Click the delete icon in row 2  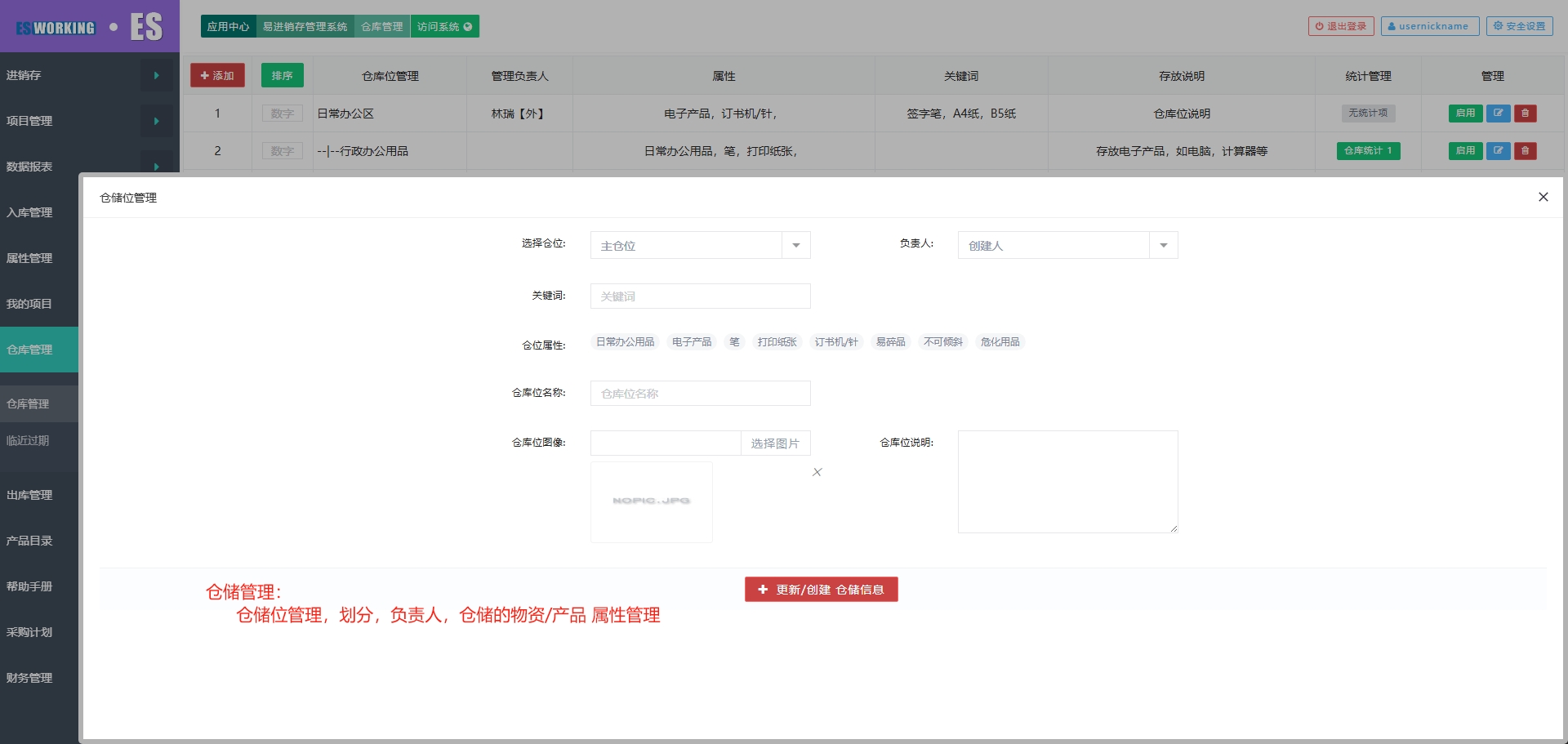[x=1525, y=151]
